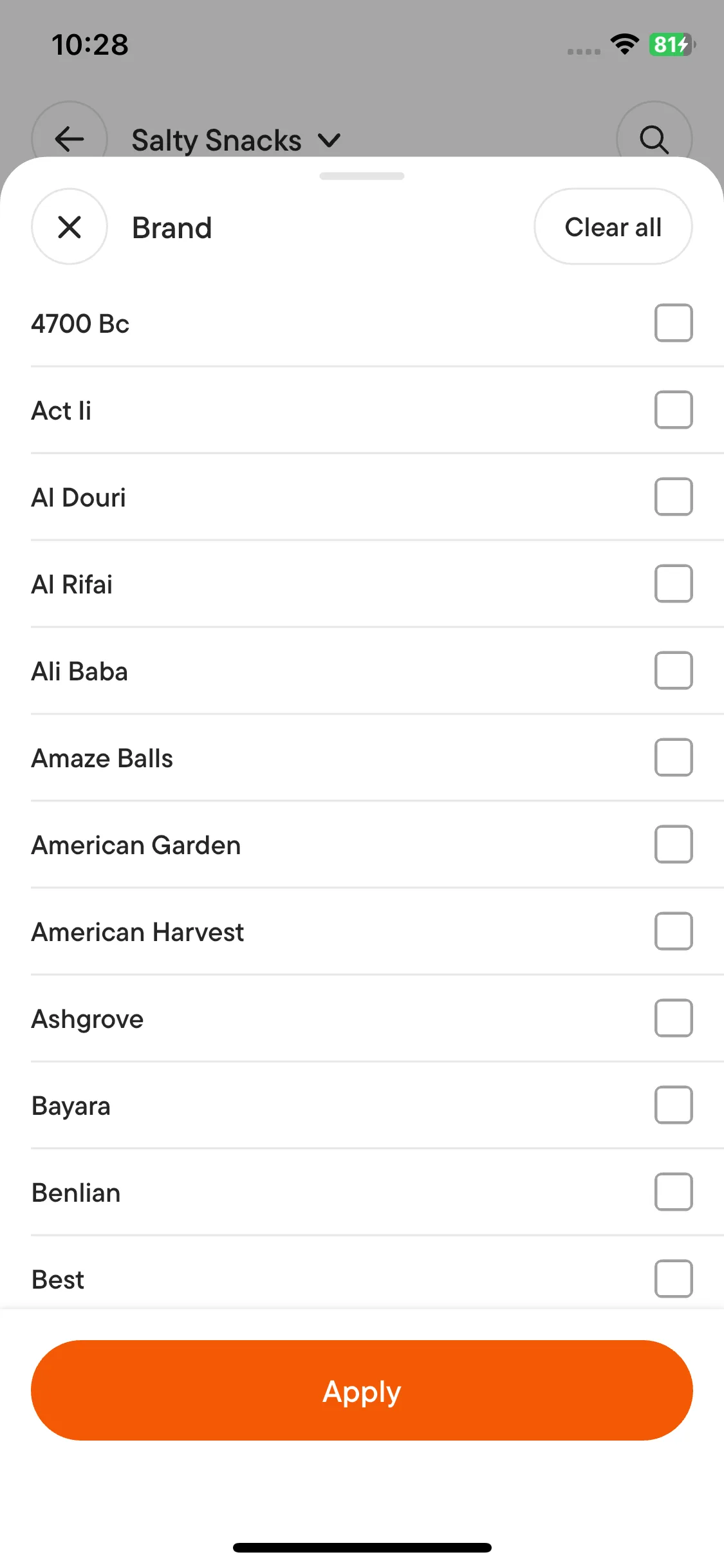Screen dimensions: 724x1568
Task: Check the Bayara checkbox
Action: coord(673,1105)
